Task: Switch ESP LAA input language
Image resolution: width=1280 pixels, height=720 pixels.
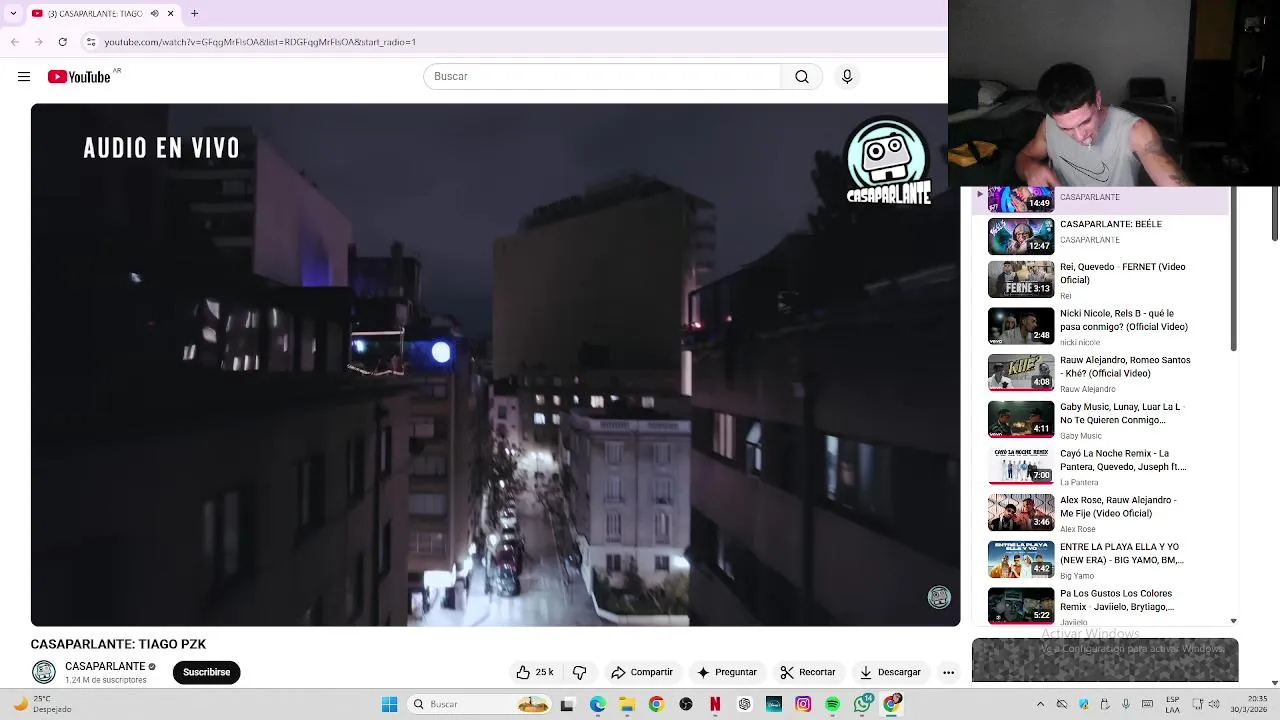Action: pos(1173,705)
